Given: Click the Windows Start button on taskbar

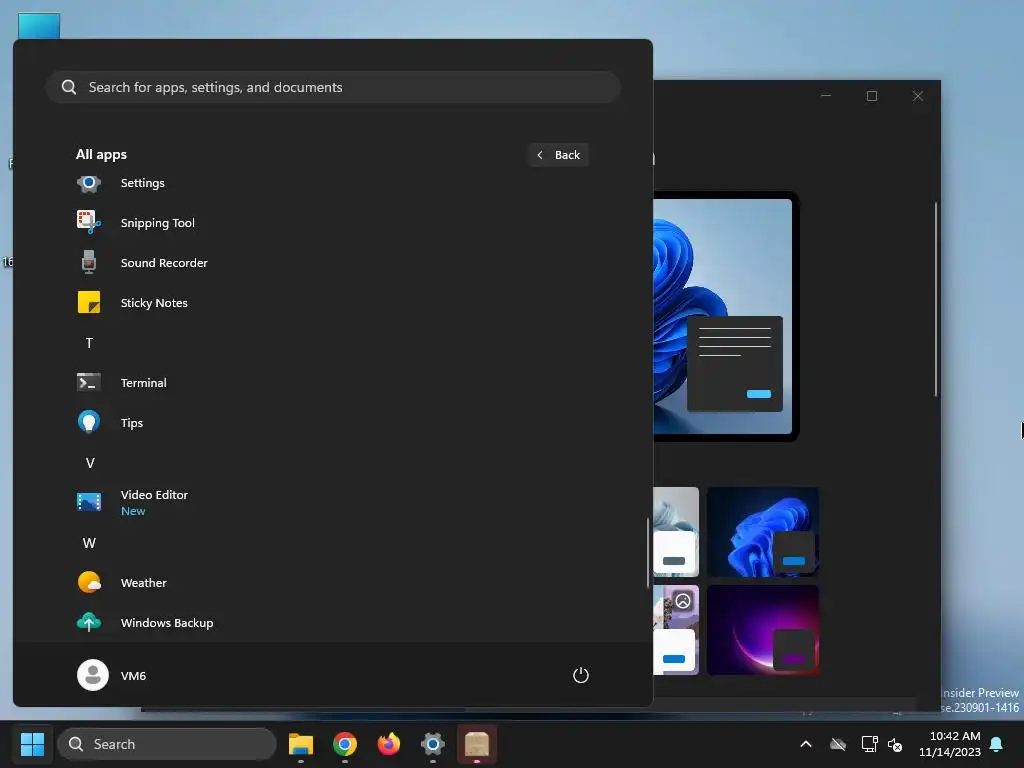Looking at the screenshot, I should pyautogui.click(x=32, y=744).
